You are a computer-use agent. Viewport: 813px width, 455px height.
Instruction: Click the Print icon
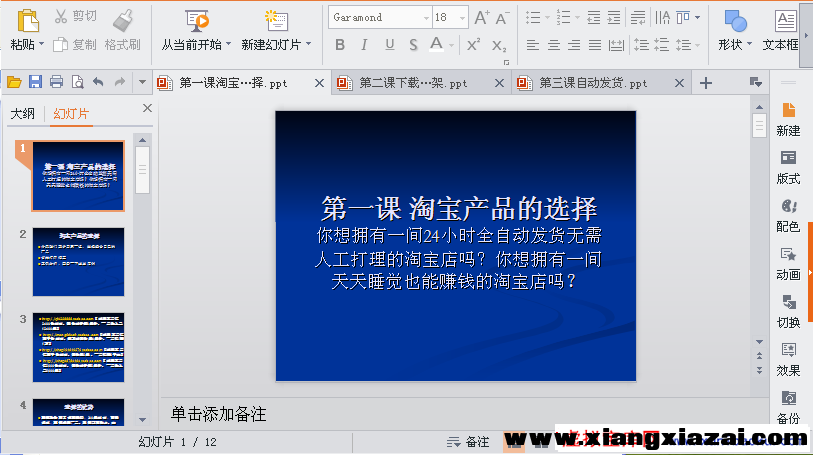pos(57,82)
